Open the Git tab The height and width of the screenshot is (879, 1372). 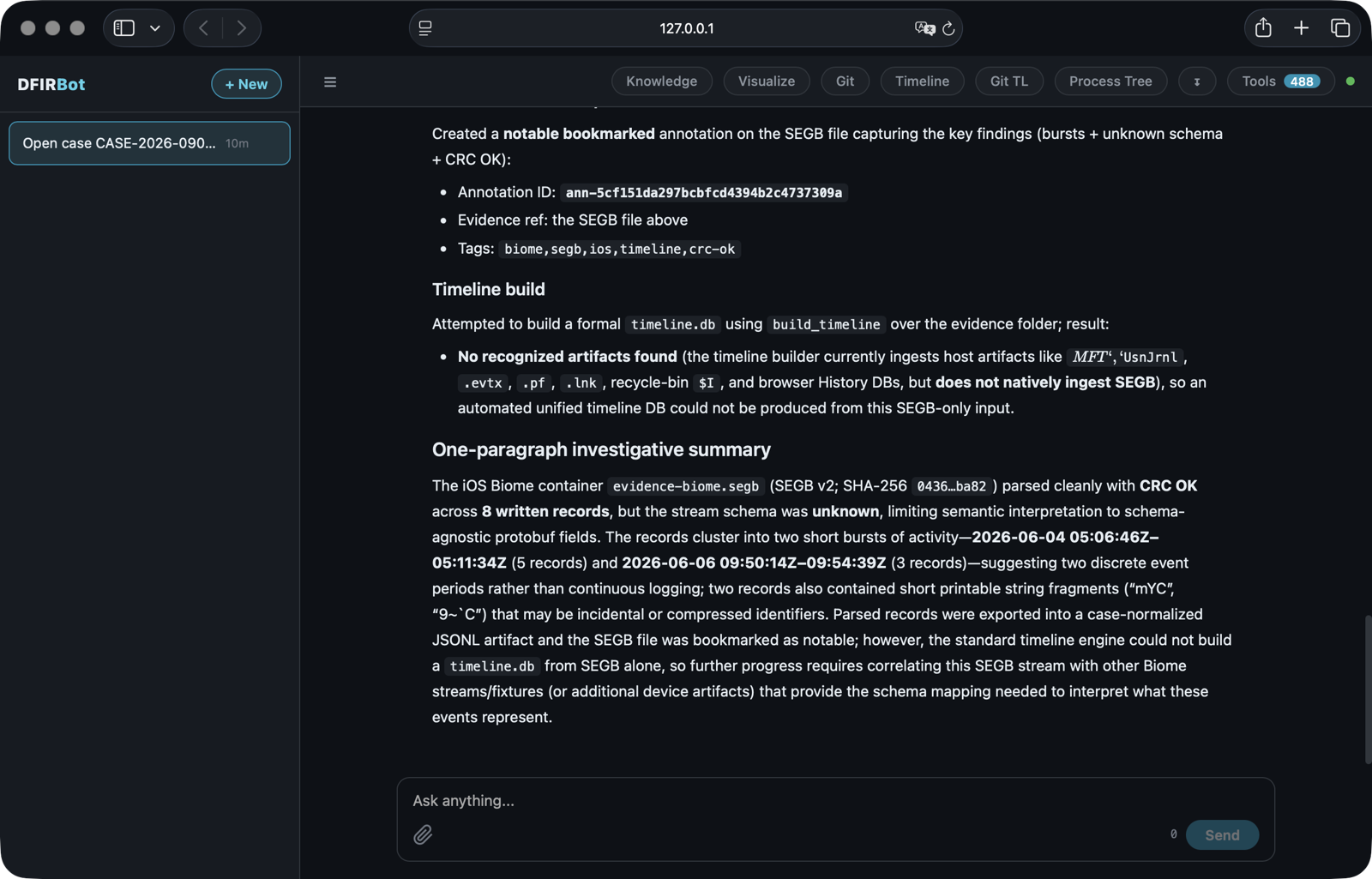pyautogui.click(x=845, y=81)
